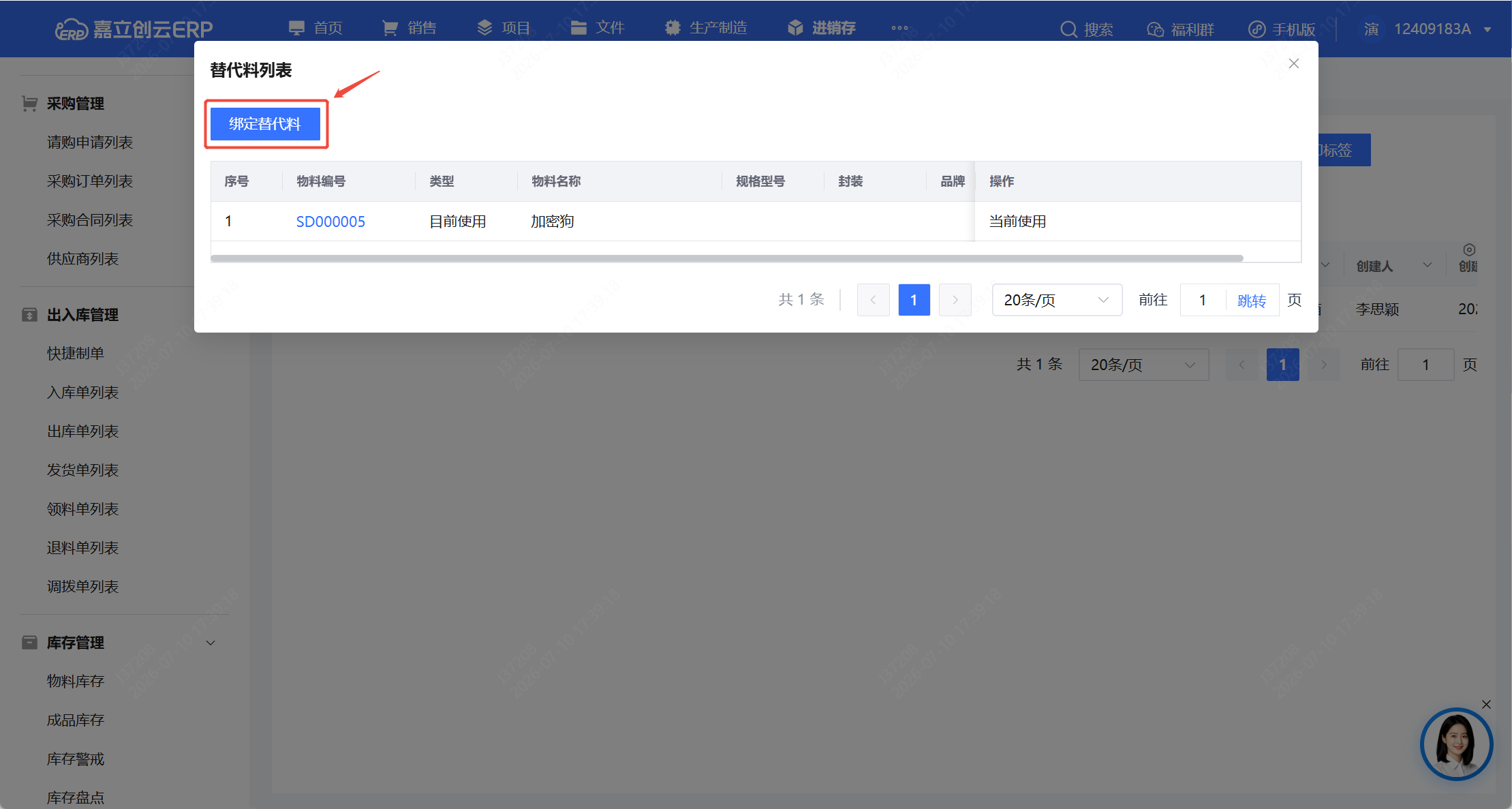Open 出库单列表 in sidebar

coord(82,431)
